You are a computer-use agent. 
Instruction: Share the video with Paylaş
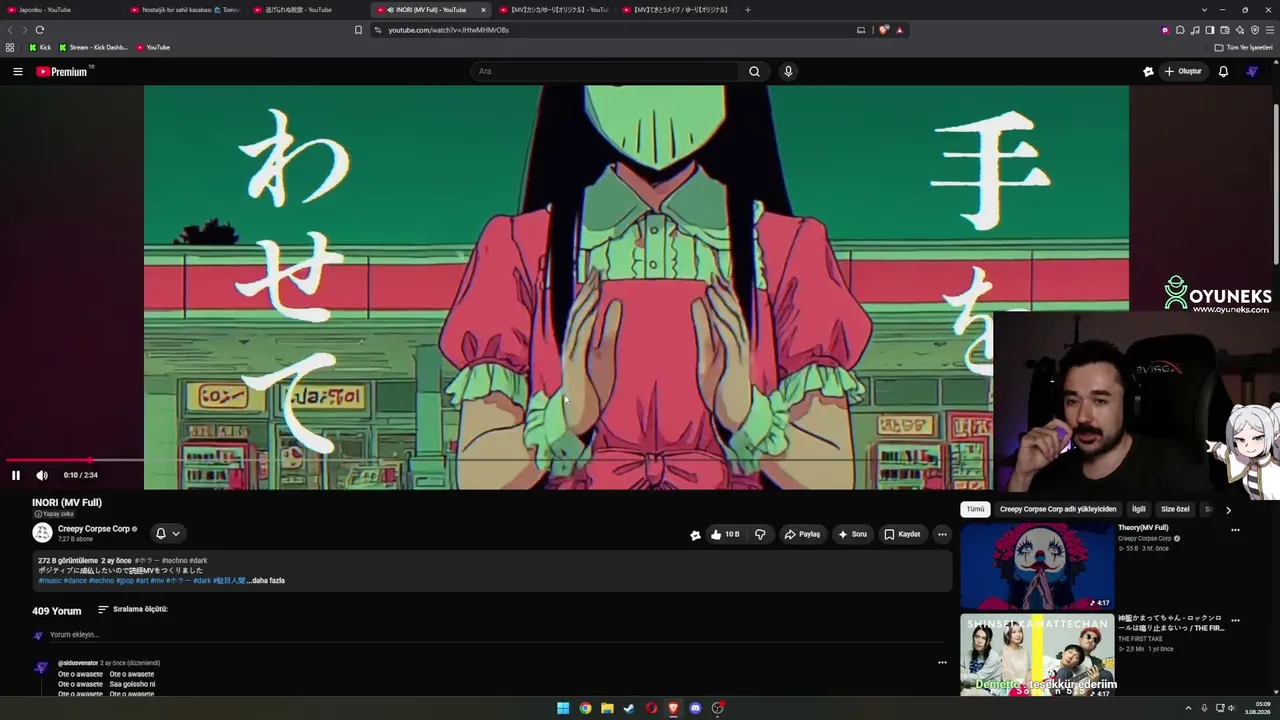click(x=802, y=534)
